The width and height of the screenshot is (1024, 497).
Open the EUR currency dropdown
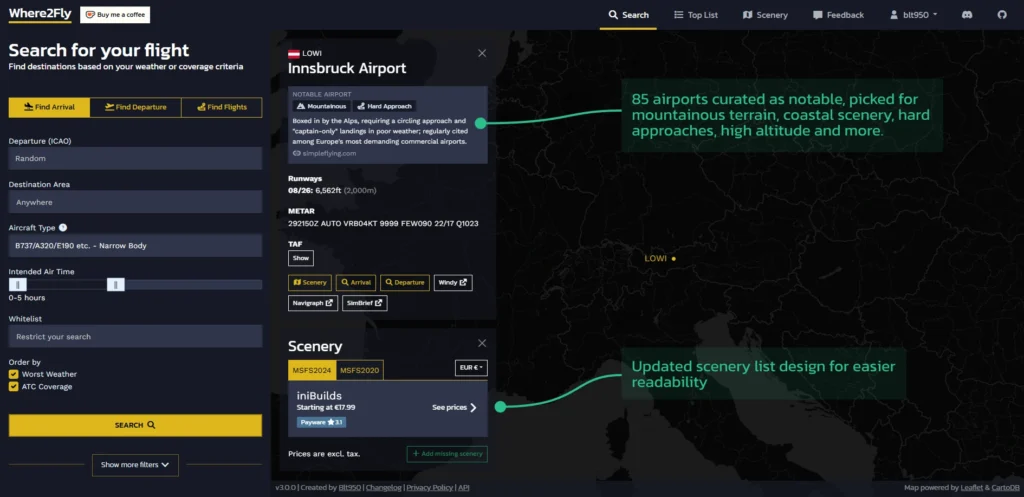471,368
